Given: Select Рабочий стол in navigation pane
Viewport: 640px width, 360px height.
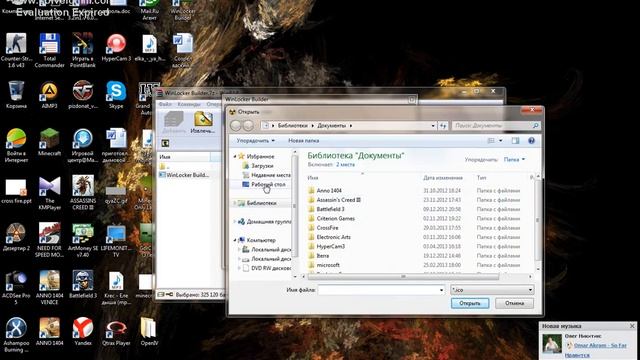Looking at the screenshot, I should pyautogui.click(x=268, y=184).
